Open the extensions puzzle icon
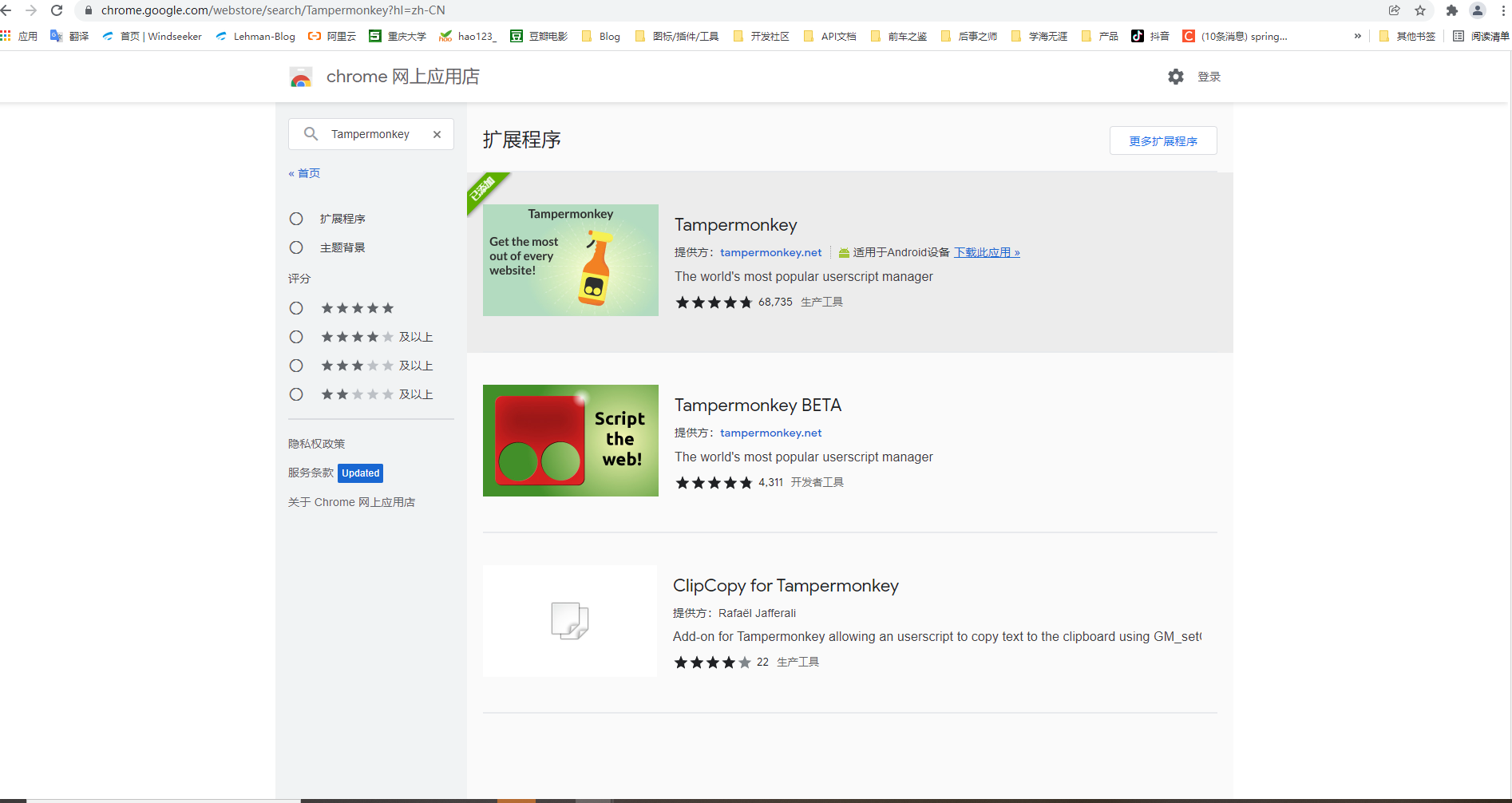 click(x=1452, y=10)
